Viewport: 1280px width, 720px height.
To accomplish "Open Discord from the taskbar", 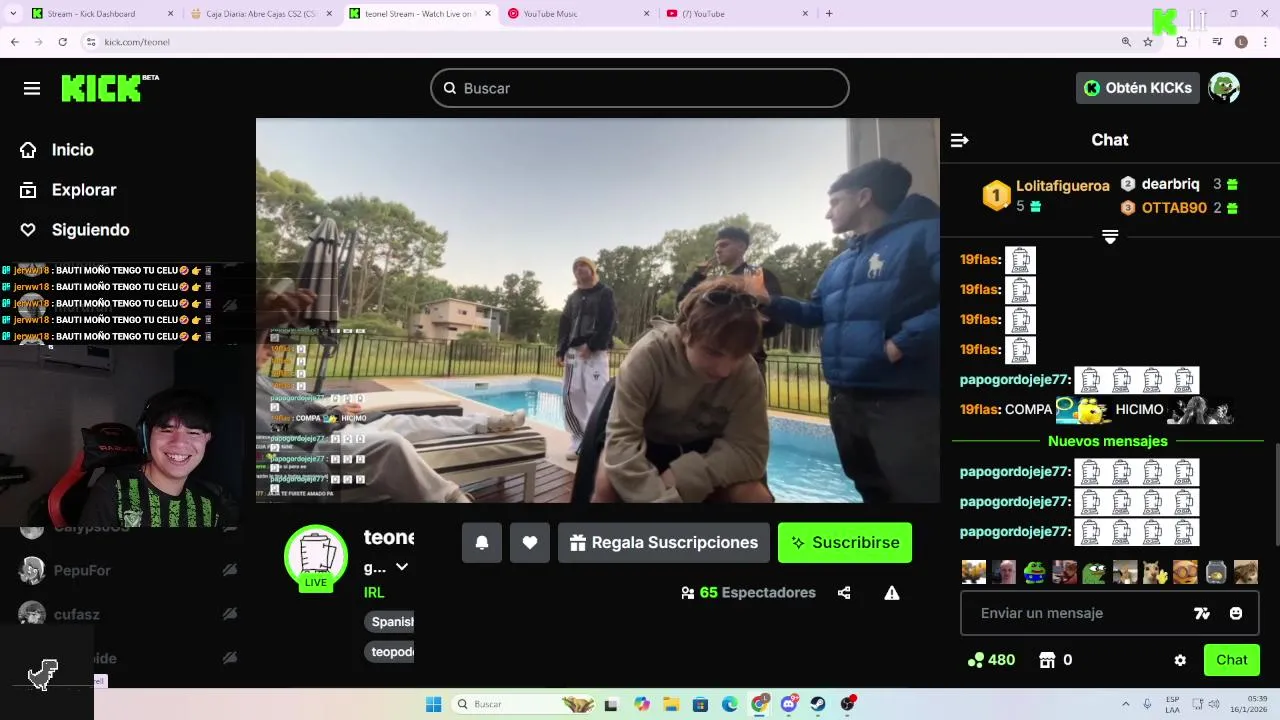I will point(789,704).
